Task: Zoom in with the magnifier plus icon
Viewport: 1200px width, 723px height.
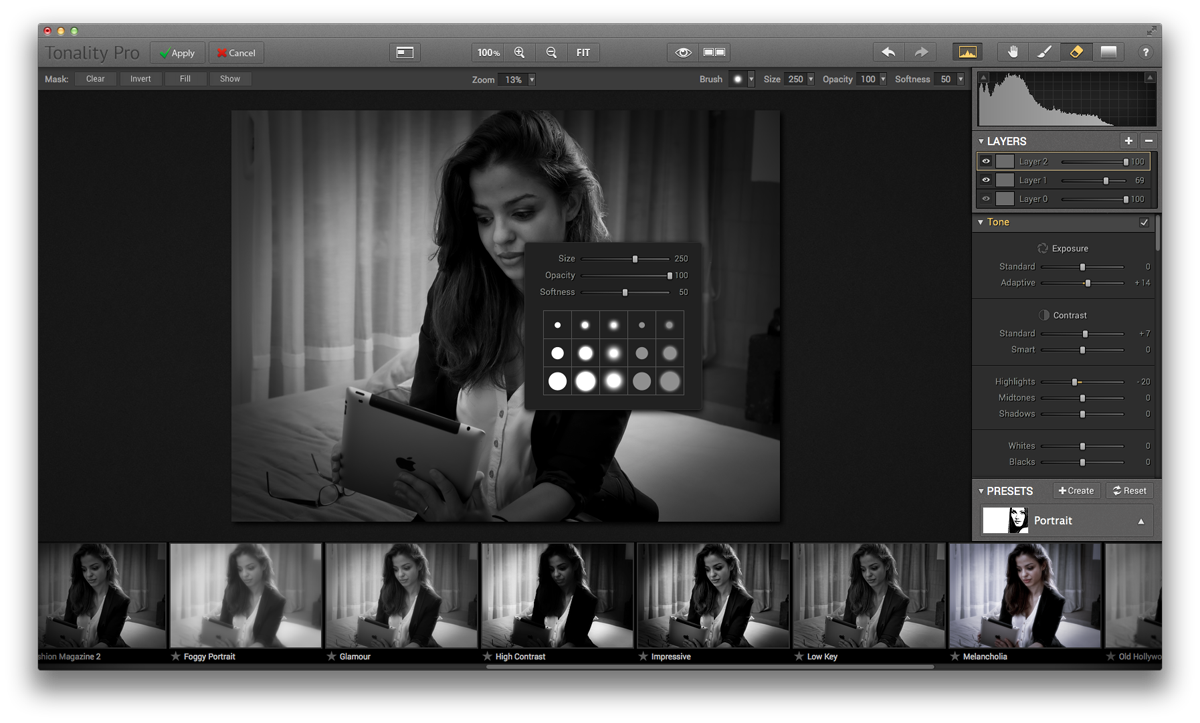Action: pos(520,53)
